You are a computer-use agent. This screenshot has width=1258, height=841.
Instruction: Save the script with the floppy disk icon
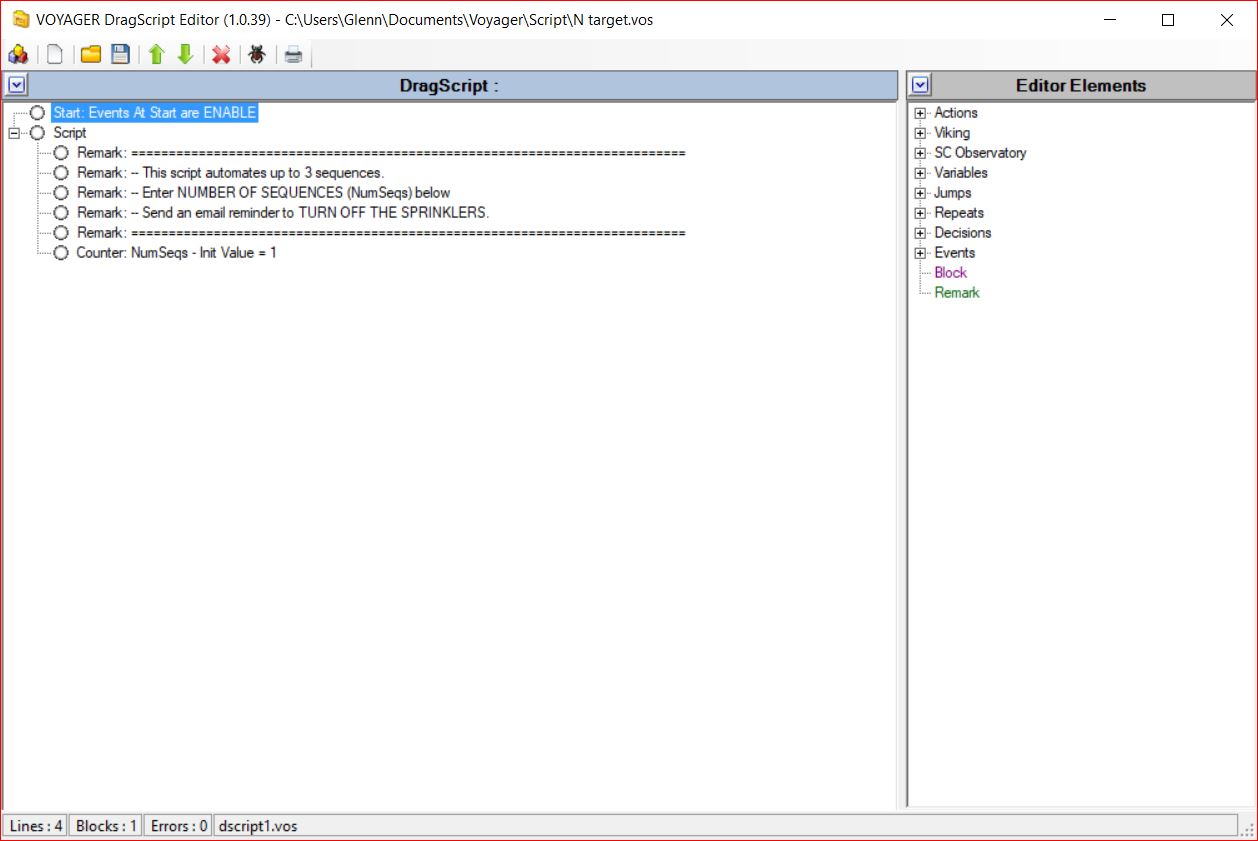coord(120,54)
